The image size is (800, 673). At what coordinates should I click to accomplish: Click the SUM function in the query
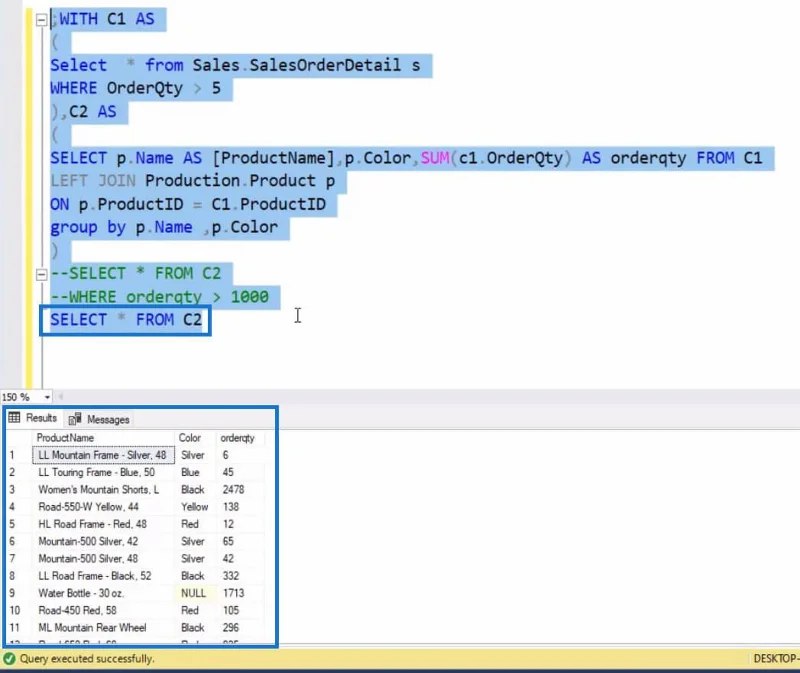[435, 158]
